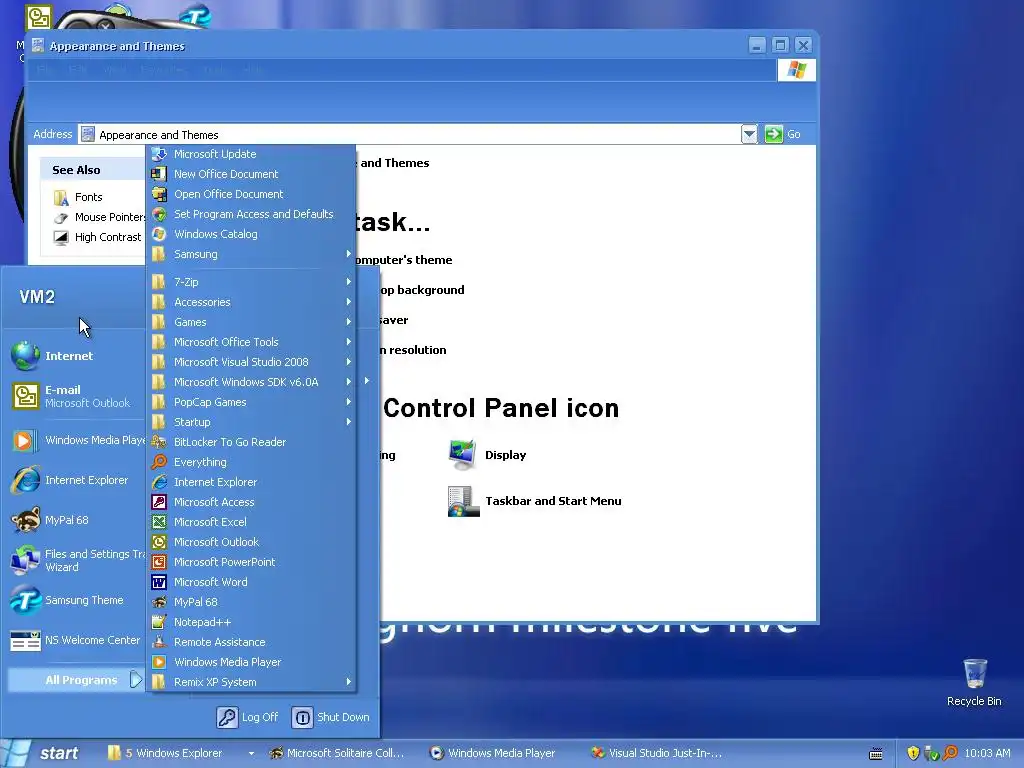The image size is (1024, 768).
Task: Open Microsoft Update from the programs list
Action: [x=251, y=154]
